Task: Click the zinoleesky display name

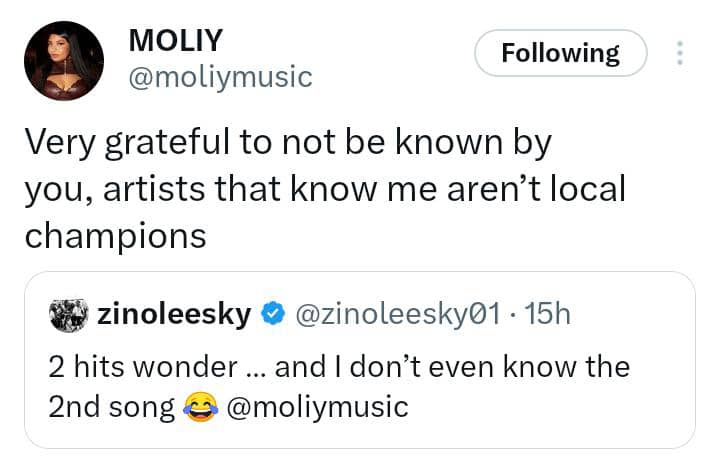Action: click(174, 315)
